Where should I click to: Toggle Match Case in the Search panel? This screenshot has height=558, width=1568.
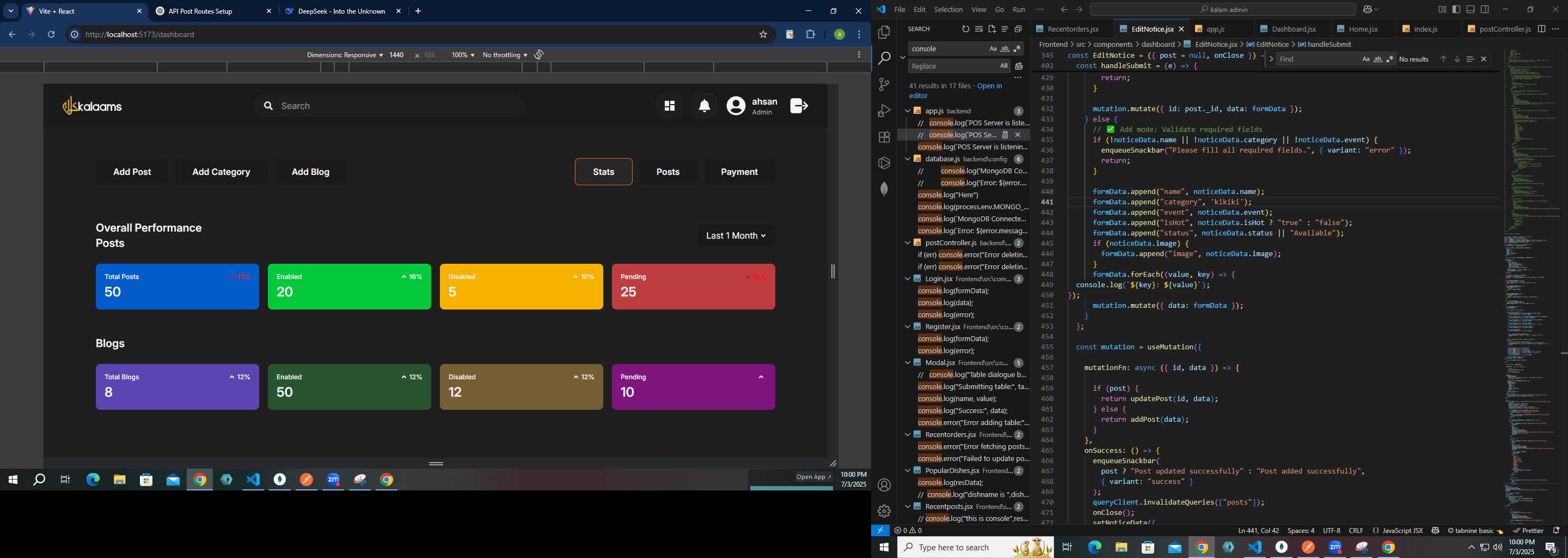tap(993, 48)
